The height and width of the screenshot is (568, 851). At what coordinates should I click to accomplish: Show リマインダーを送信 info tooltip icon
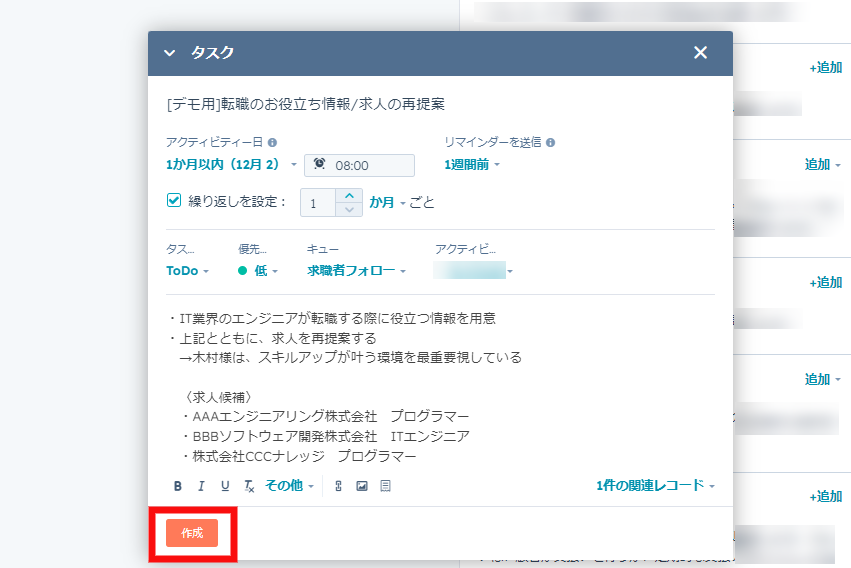coord(550,143)
